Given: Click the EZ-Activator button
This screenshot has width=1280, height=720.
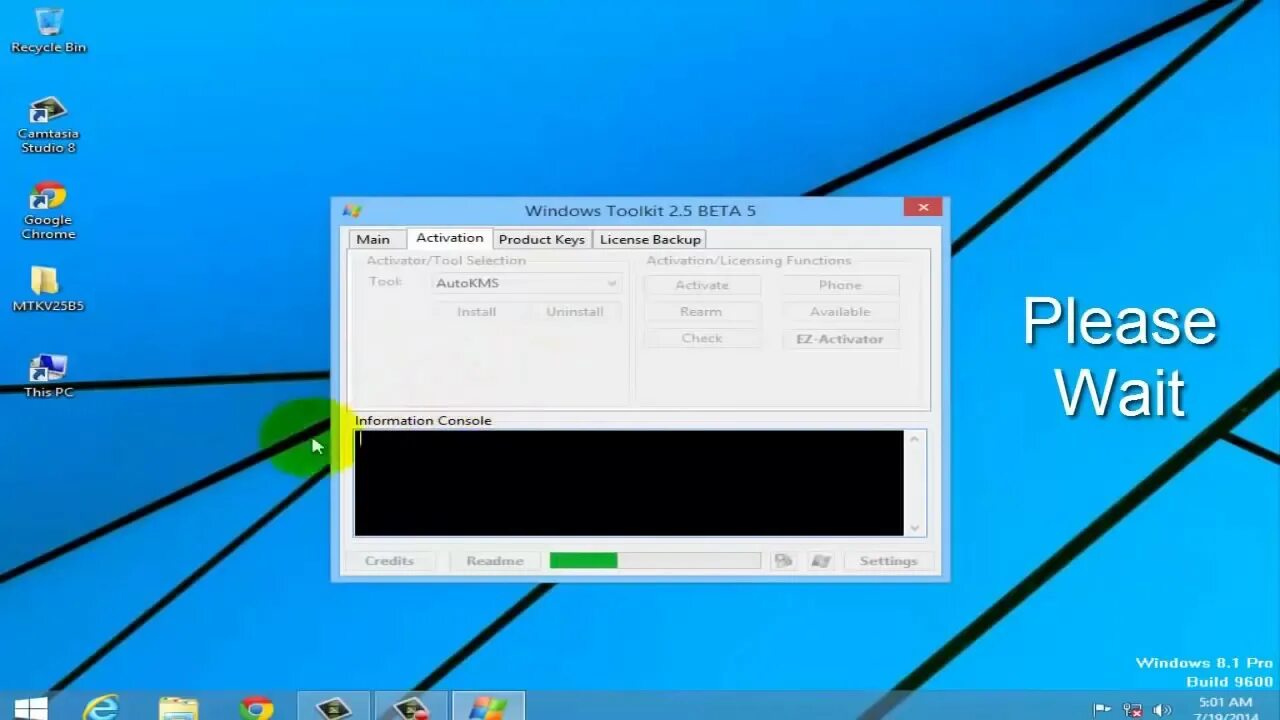Looking at the screenshot, I should pyautogui.click(x=839, y=338).
